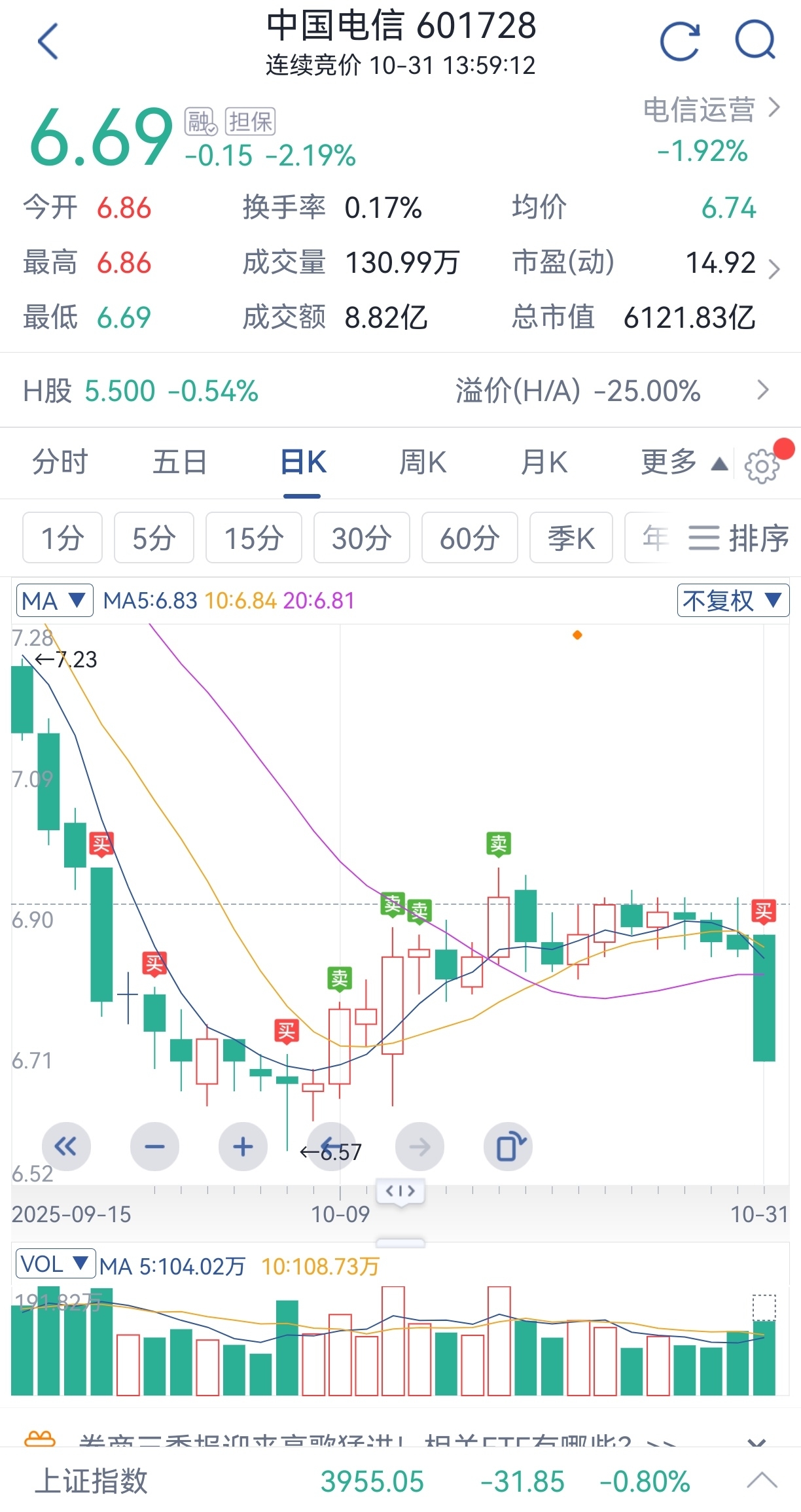Viewport: 801px width, 1512px height.
Task: Refresh the stock quote data
Action: [x=680, y=42]
